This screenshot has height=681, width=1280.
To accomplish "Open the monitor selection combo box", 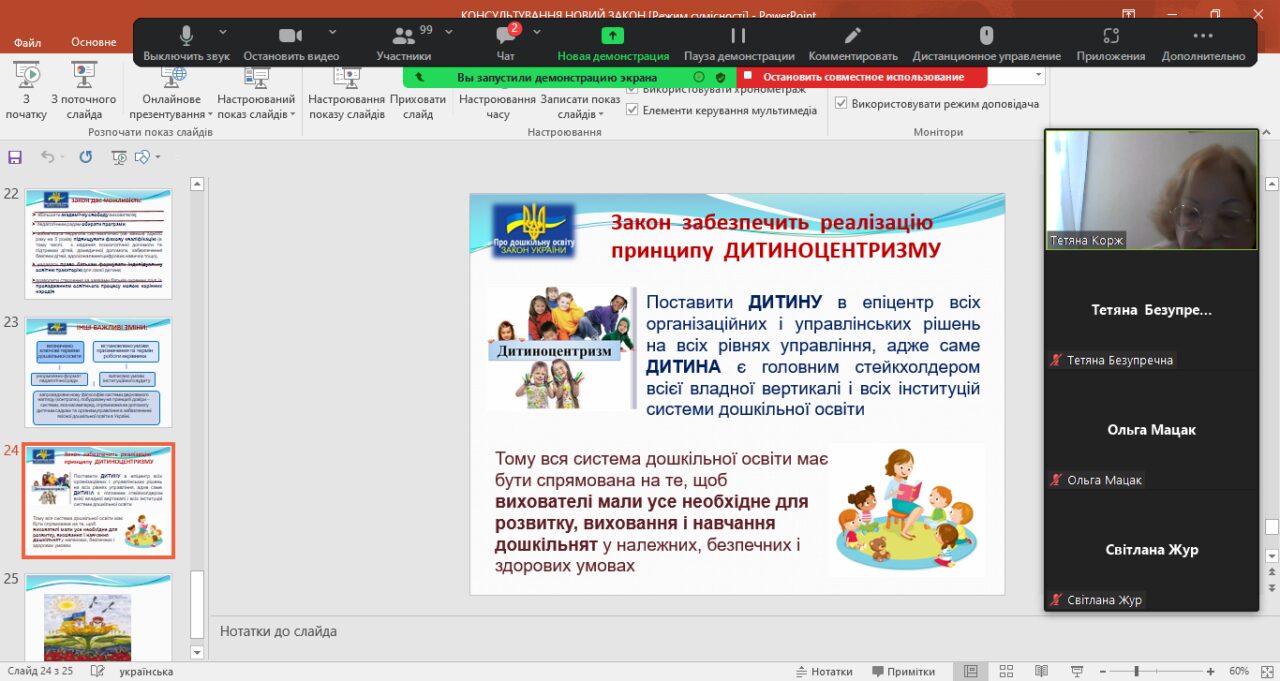I will (1015, 75).
